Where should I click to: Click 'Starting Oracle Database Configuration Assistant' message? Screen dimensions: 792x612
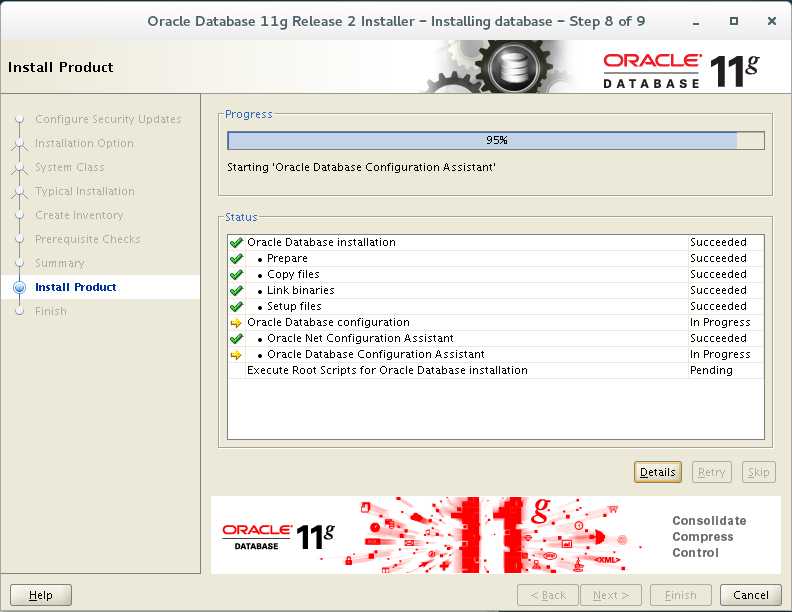click(361, 167)
